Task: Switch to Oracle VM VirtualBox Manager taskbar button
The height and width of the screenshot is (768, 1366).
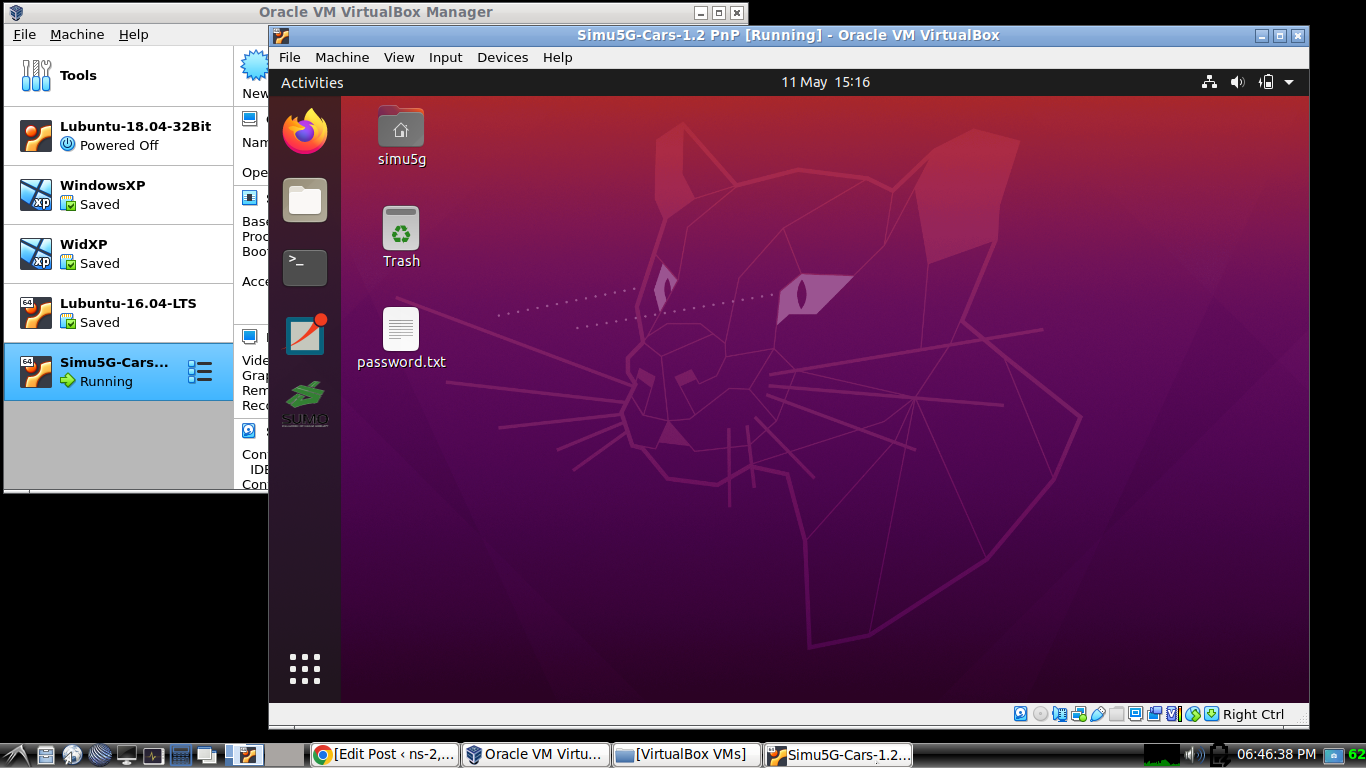Action: pyautogui.click(x=536, y=755)
